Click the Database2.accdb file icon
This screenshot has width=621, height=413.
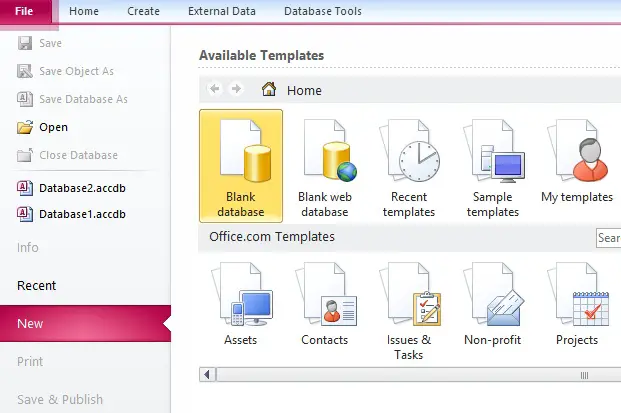click(x=25, y=188)
